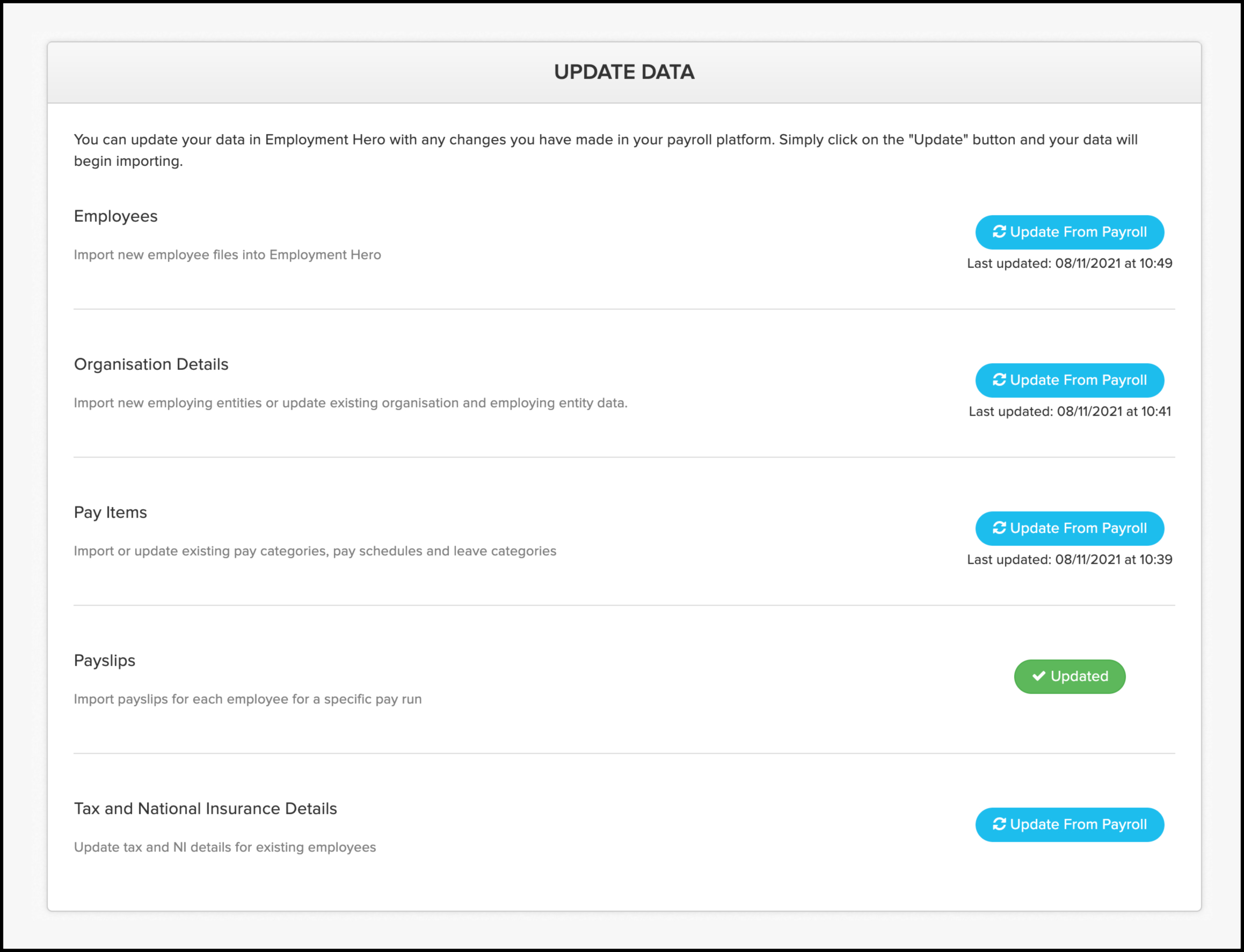Click the checkmark icon on Payslips Updated badge
The width and height of the screenshot is (1244, 952).
1038,676
